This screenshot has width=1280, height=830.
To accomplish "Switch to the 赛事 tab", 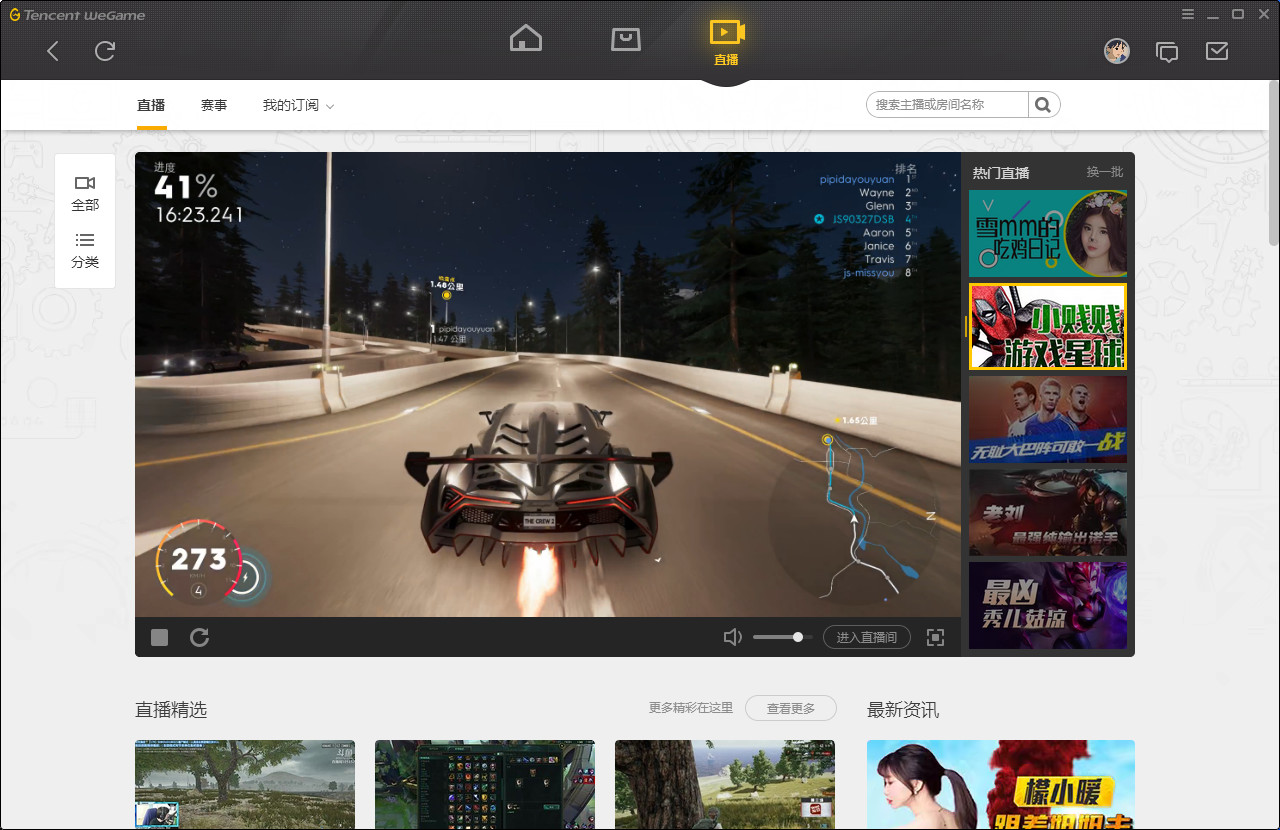I will pyautogui.click(x=214, y=105).
